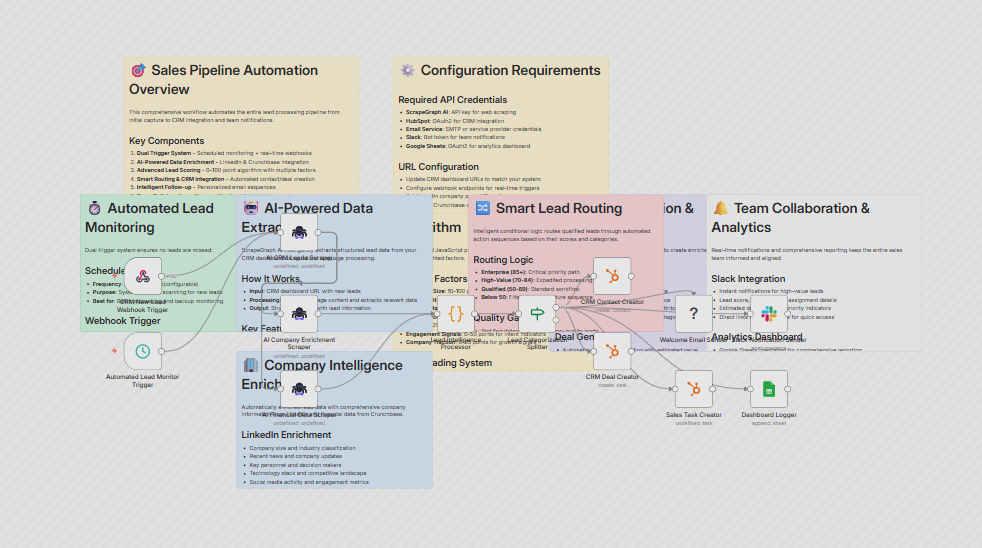Click the shuffle emoji beside Smart Lead Routing
Image resolution: width=982 pixels, height=548 pixels.
tap(482, 208)
